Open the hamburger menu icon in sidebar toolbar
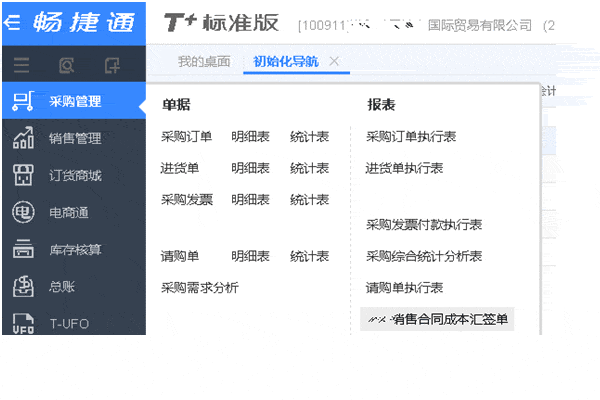This screenshot has height=400, width=600. [x=21, y=65]
